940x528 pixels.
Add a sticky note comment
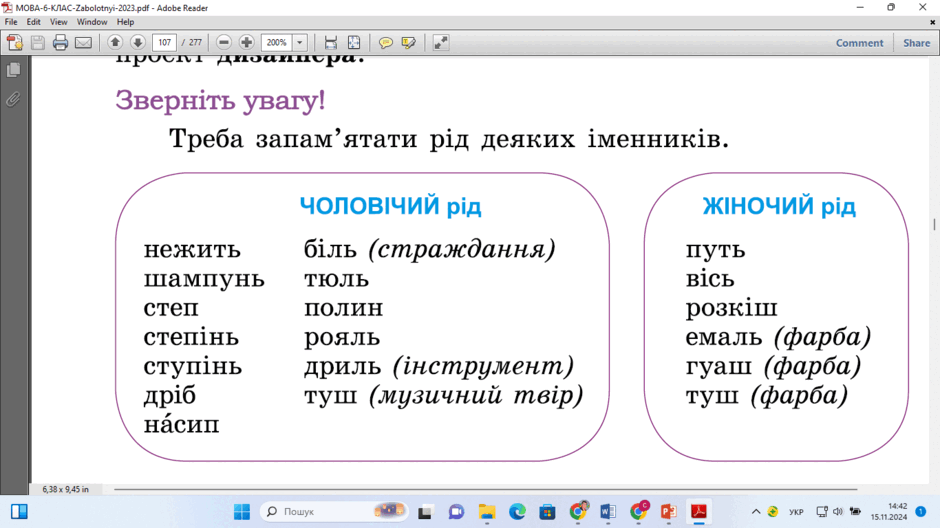pyautogui.click(x=386, y=43)
